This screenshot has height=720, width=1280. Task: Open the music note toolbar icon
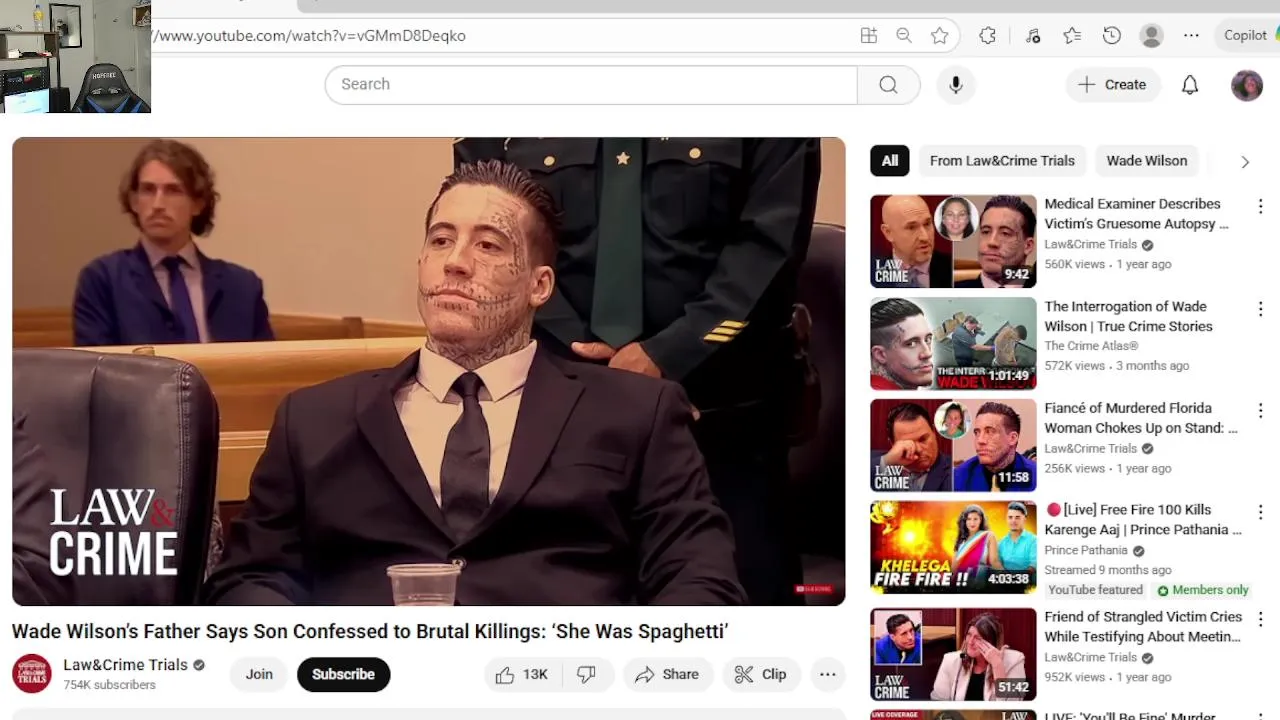click(x=1033, y=35)
